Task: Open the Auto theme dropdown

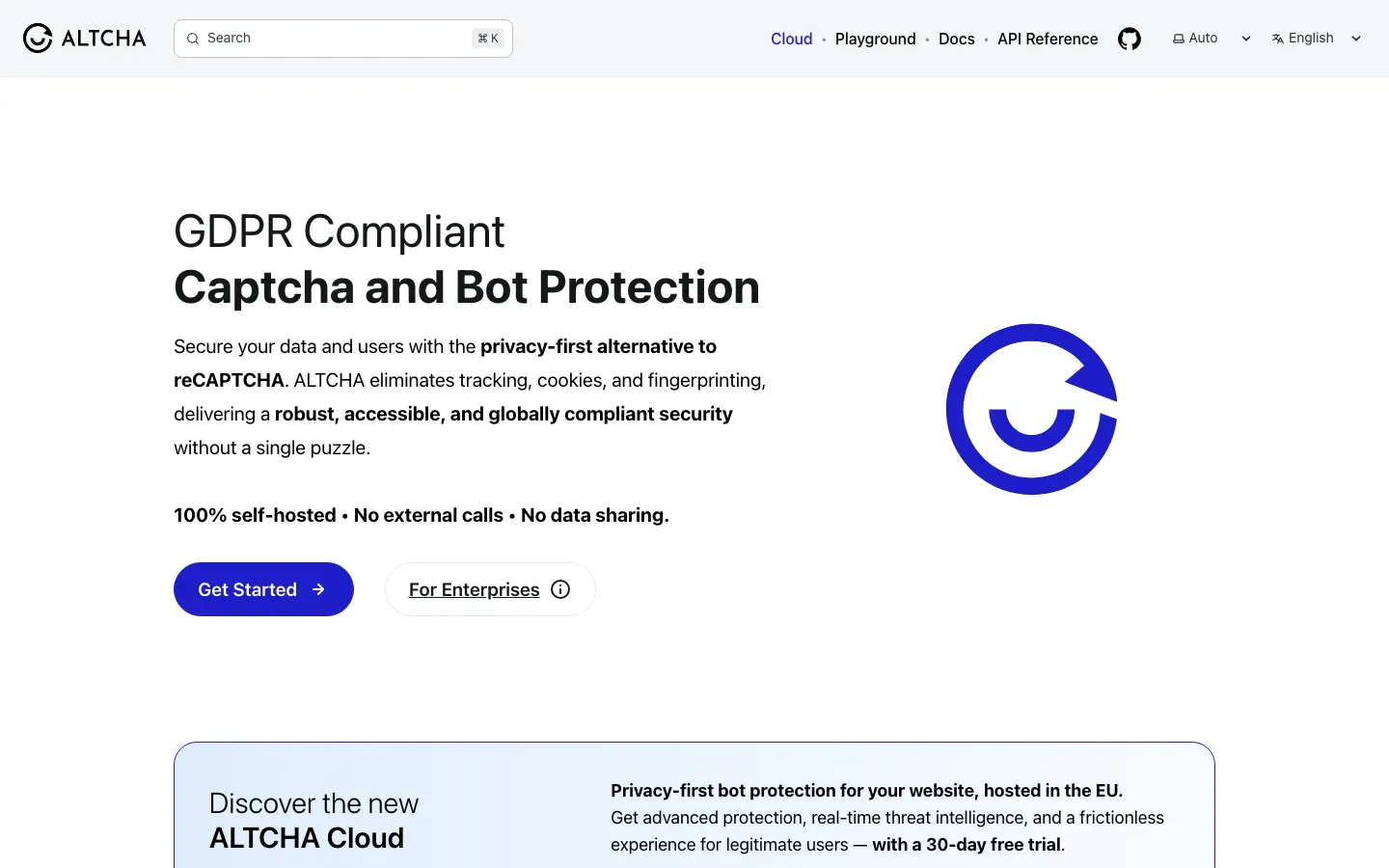Action: click(x=1212, y=39)
